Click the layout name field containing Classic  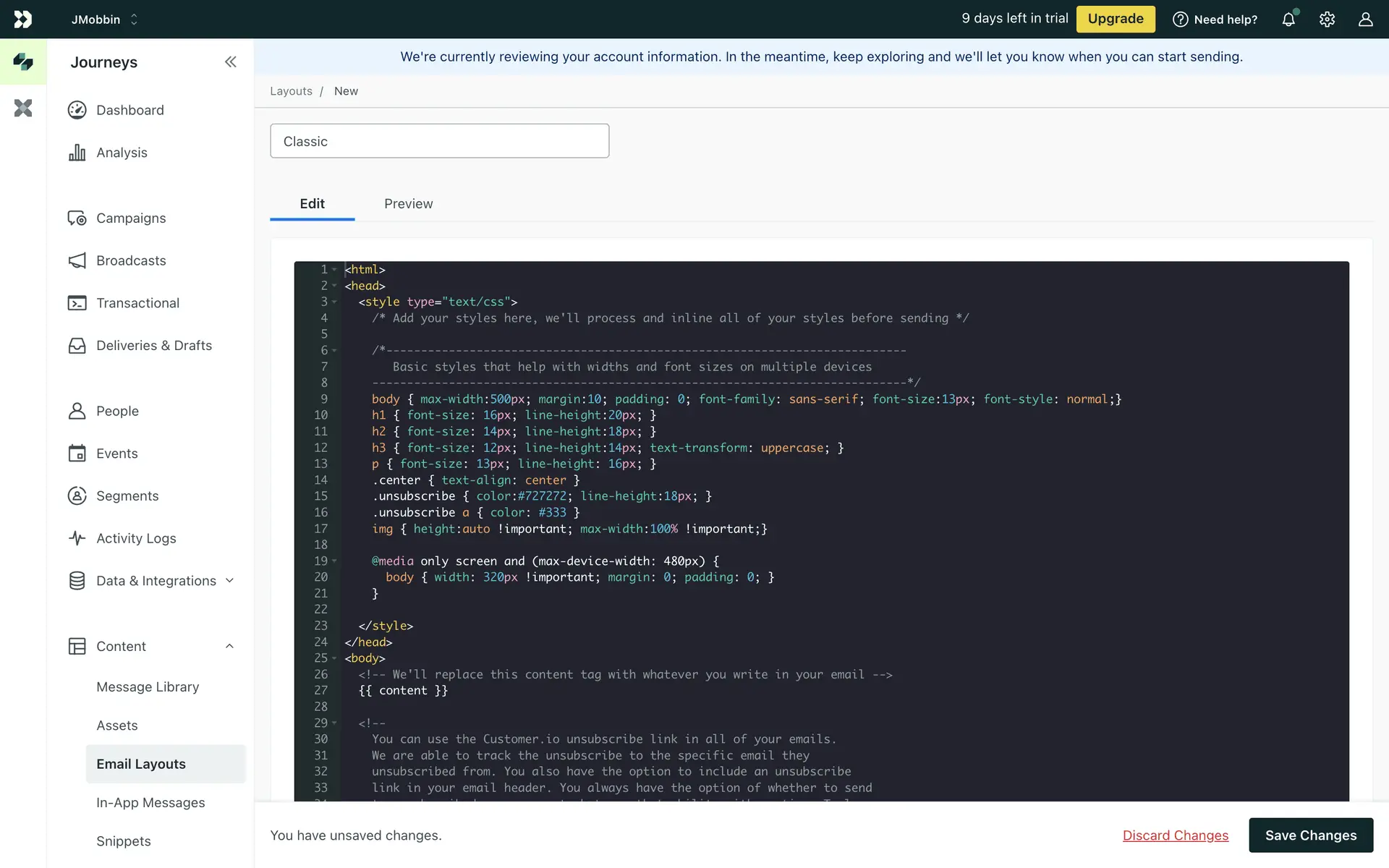coord(439,141)
